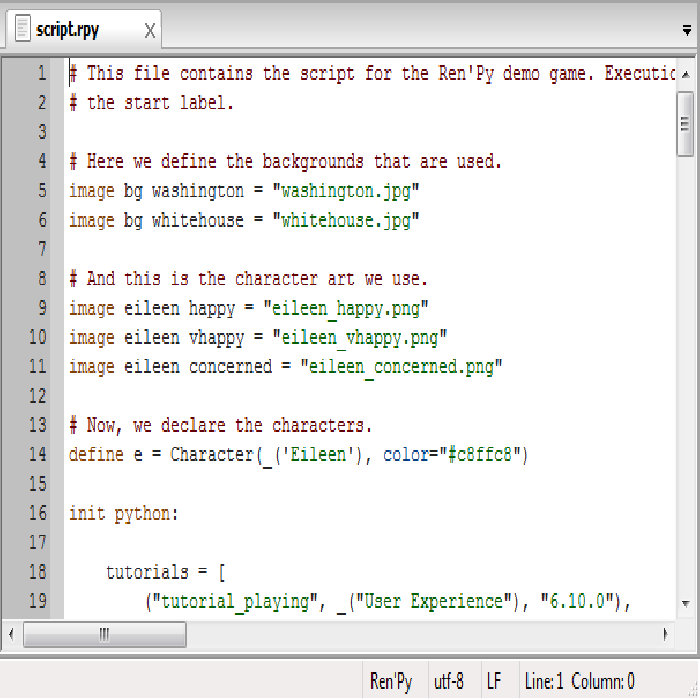Viewport: 700px width, 700px height.
Task: Click the vertical scrollbar down arrow
Action: point(685,604)
